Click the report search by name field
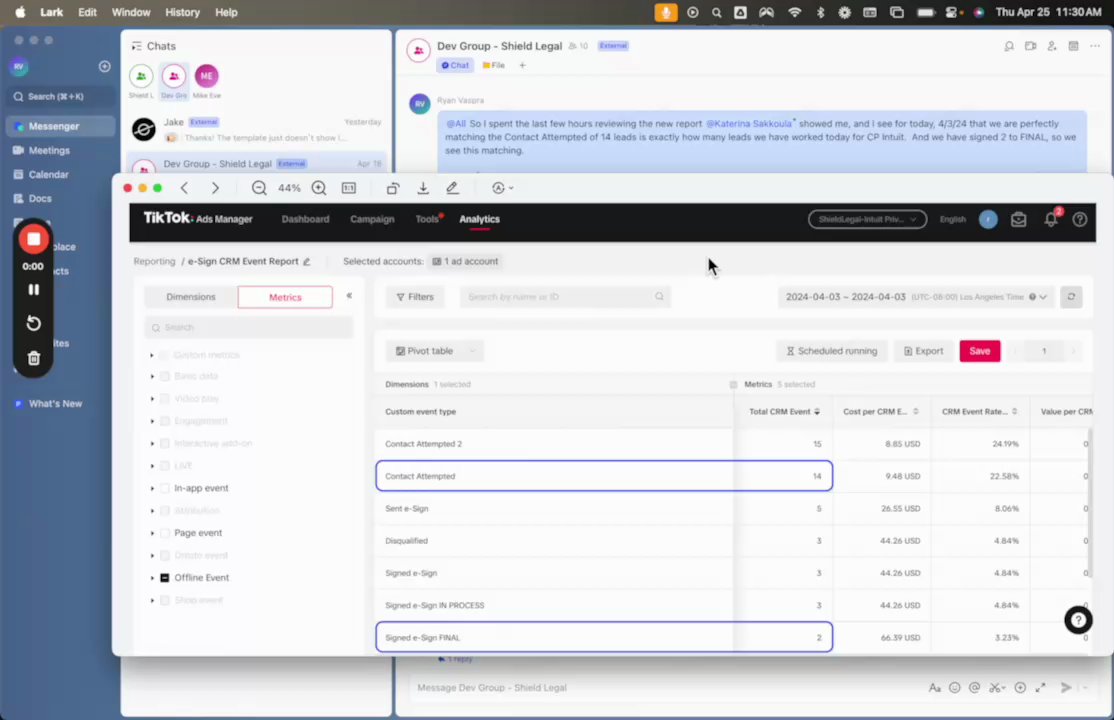 (x=565, y=296)
